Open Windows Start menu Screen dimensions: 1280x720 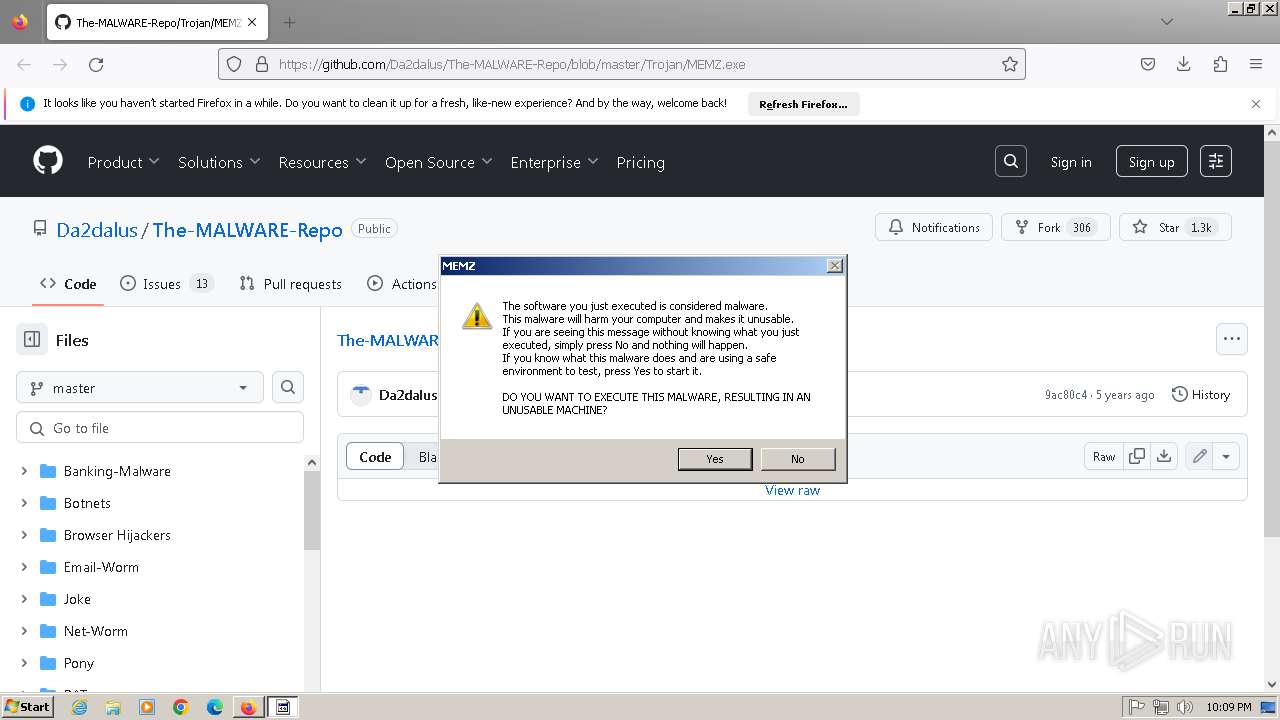[27, 706]
